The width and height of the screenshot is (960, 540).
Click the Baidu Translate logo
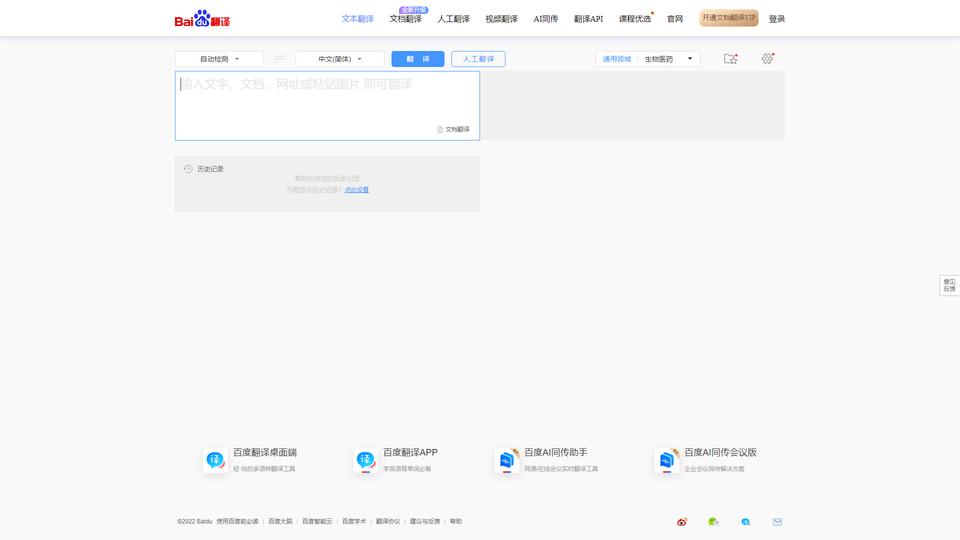(x=202, y=19)
